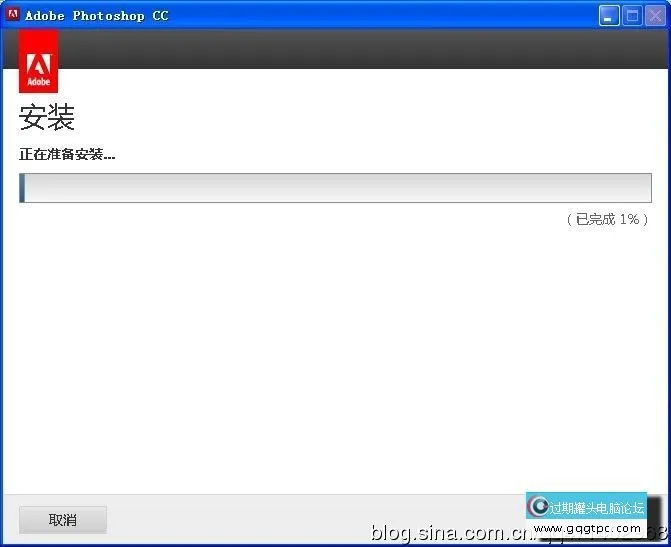Click the 过期罐头电脑论坛 watermark banner
671x547 pixels.
(586, 506)
